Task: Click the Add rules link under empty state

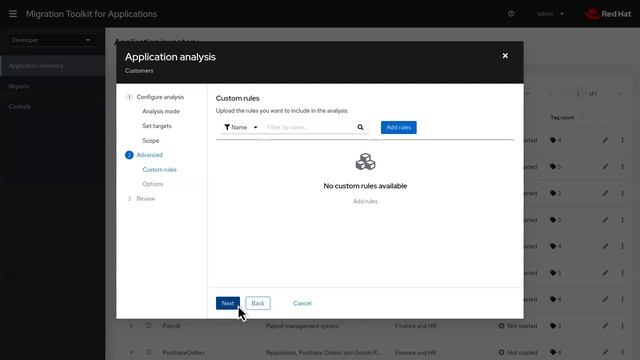Action: pos(365,202)
